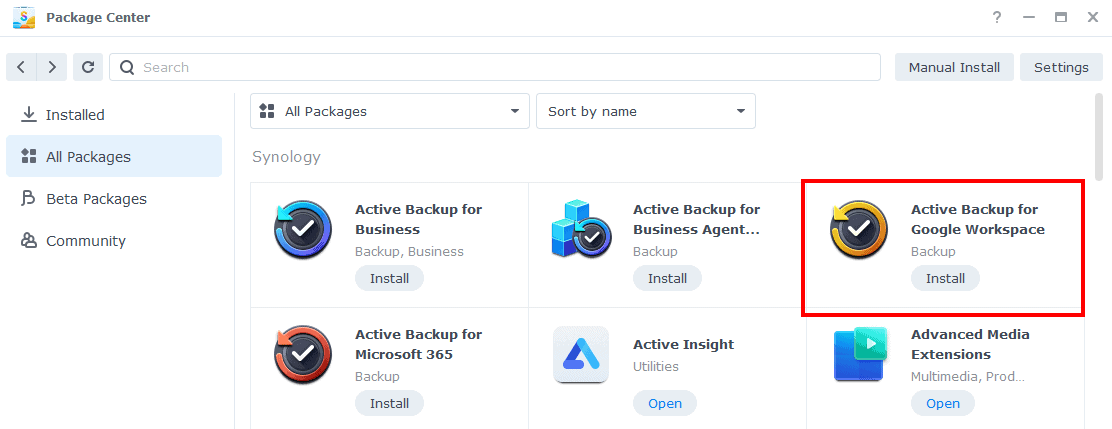Click the Advanced Media Extensions icon
1112x429 pixels.
(859, 354)
